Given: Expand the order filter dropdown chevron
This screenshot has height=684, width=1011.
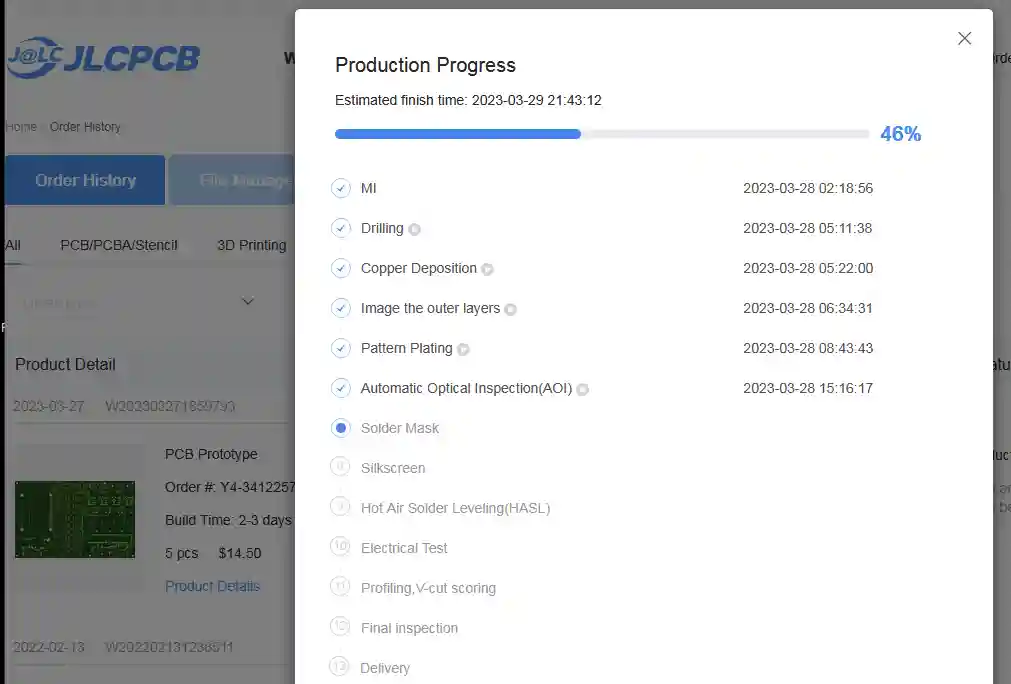Looking at the screenshot, I should click(x=248, y=301).
